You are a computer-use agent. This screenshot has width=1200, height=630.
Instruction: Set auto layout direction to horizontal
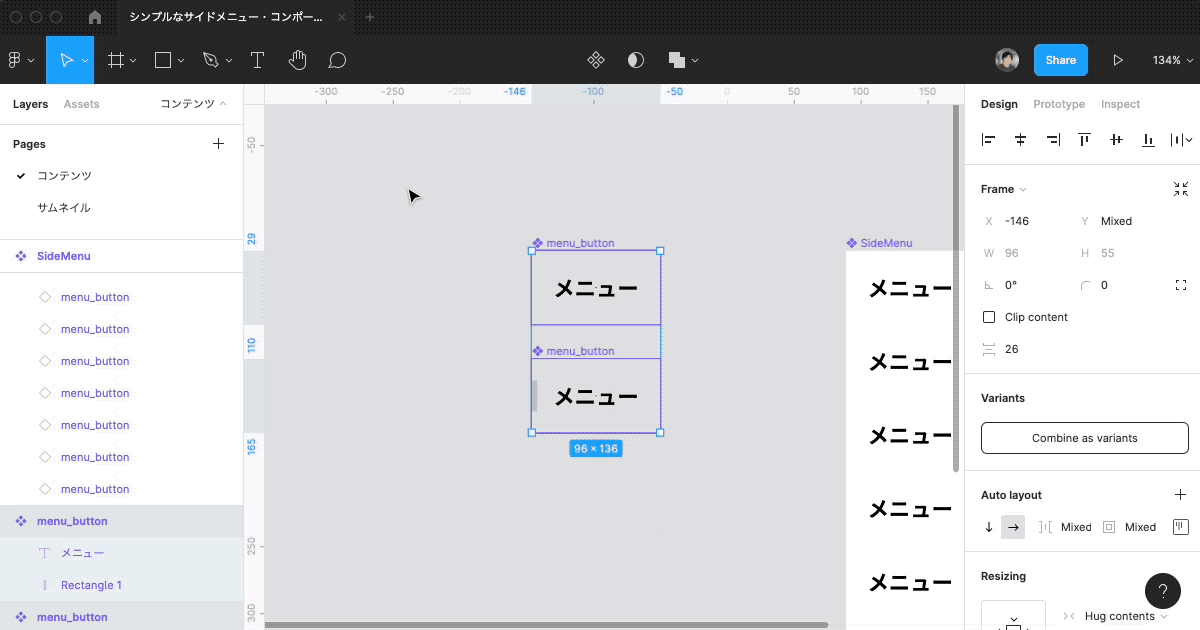coord(1013,527)
